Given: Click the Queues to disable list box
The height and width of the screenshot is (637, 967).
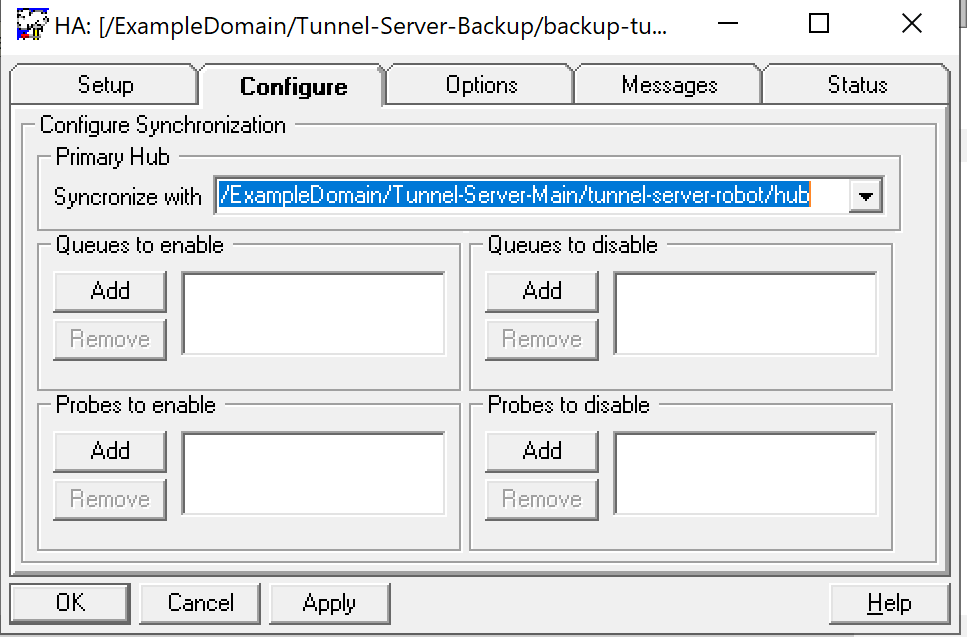Looking at the screenshot, I should click(745, 313).
